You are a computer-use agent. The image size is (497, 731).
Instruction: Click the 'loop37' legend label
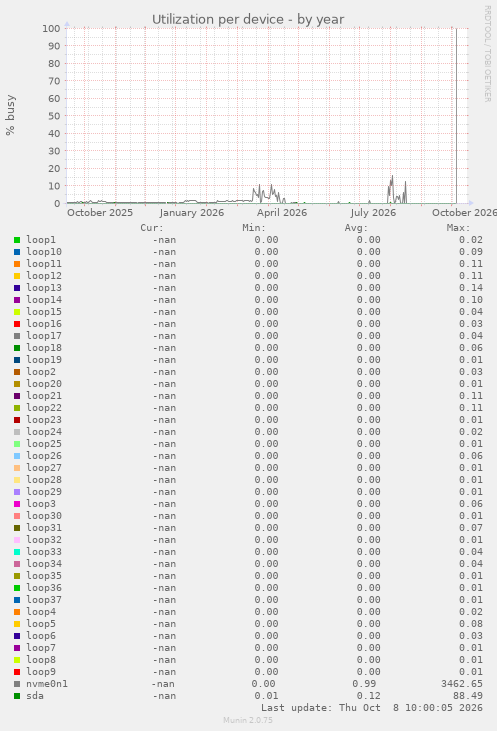point(44,600)
